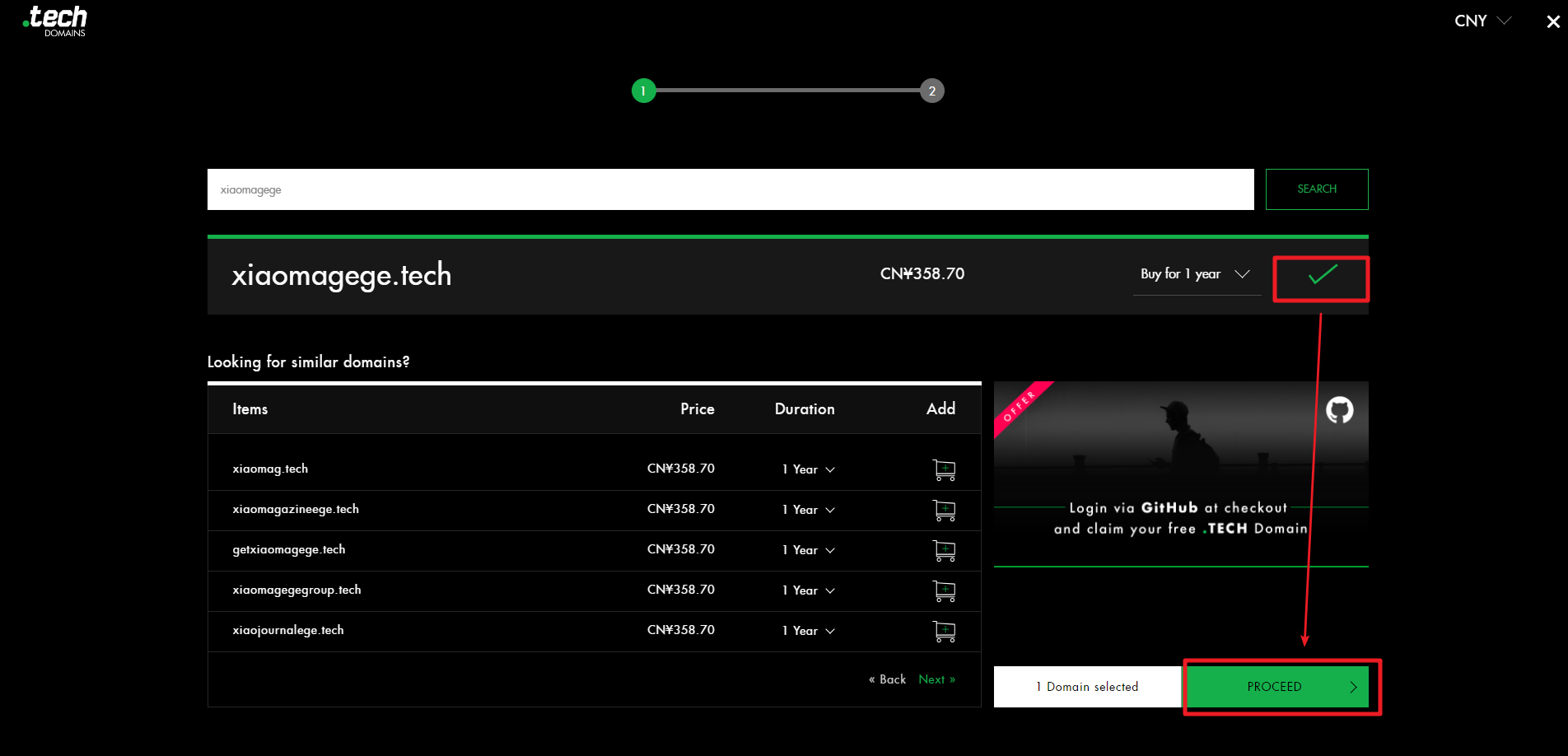
Task: Open duration dropdown for xiaojournalege.tech
Action: coord(808,631)
